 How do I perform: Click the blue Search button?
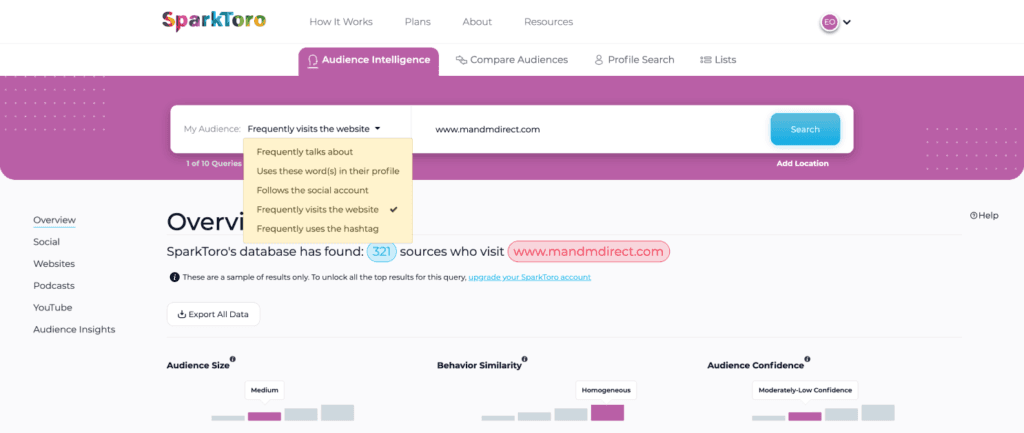(805, 129)
